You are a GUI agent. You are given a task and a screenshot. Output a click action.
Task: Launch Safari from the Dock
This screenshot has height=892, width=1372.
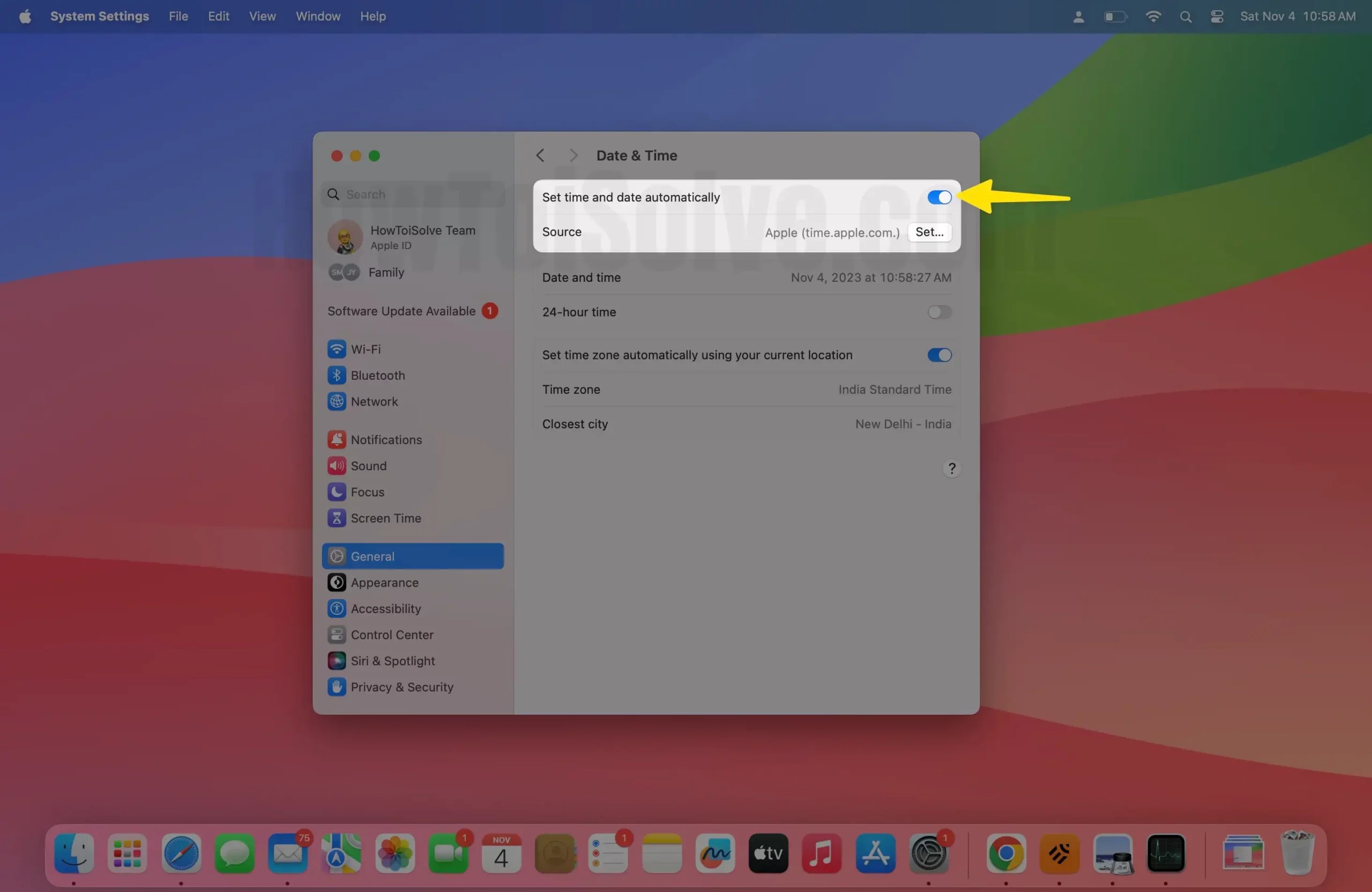181,853
